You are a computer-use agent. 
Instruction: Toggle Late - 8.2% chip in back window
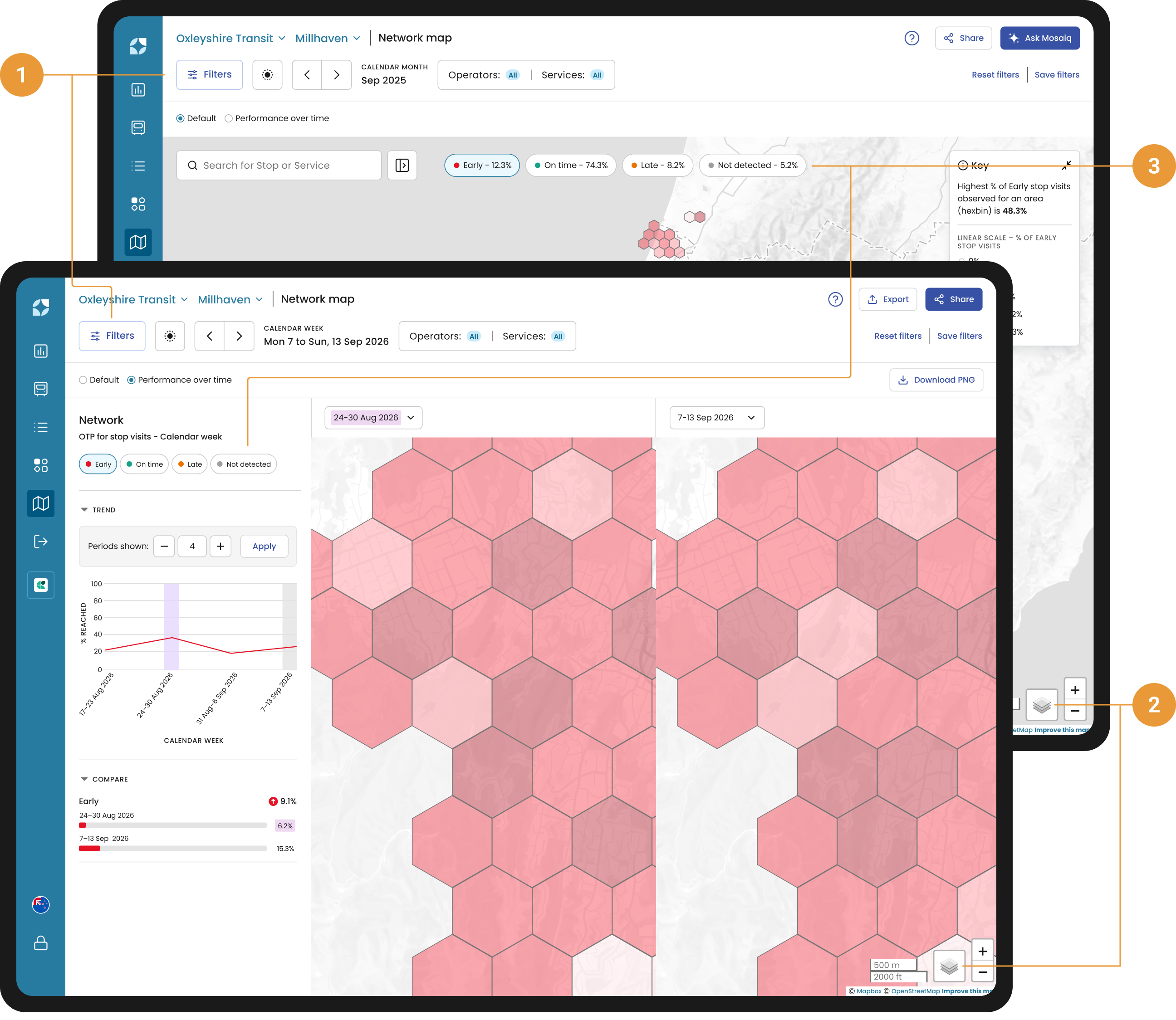pyautogui.click(x=657, y=165)
